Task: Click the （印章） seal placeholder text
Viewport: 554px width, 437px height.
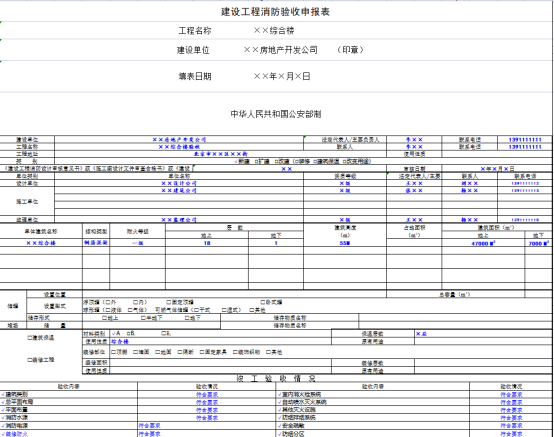Action: 350,50
